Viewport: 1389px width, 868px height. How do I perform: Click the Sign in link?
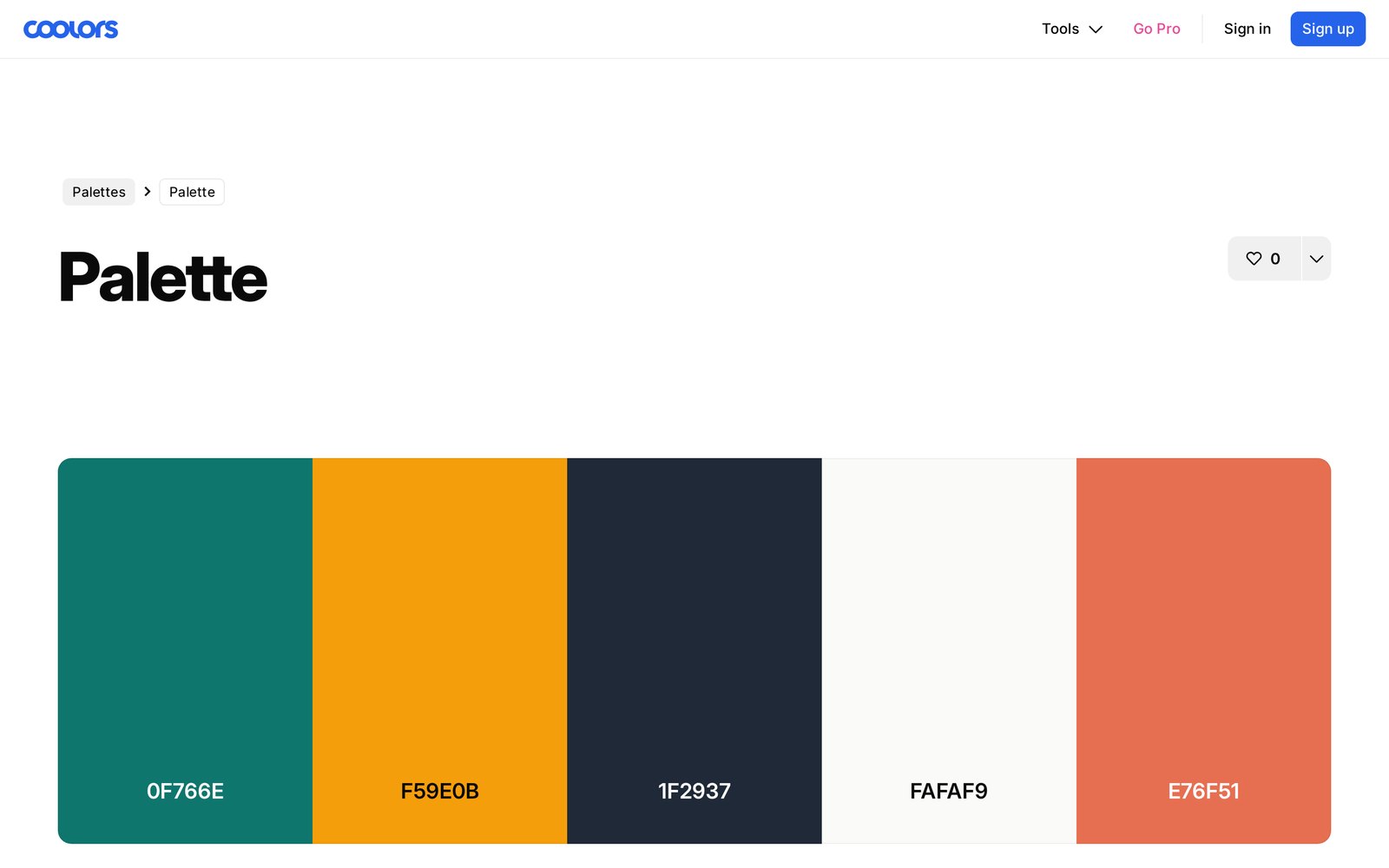pyautogui.click(x=1247, y=29)
